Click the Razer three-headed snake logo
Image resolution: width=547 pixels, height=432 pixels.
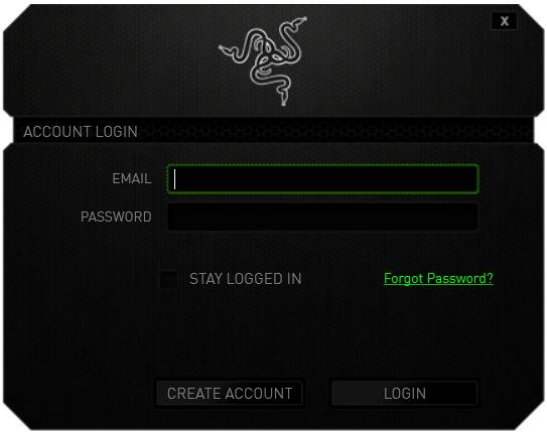pos(263,60)
